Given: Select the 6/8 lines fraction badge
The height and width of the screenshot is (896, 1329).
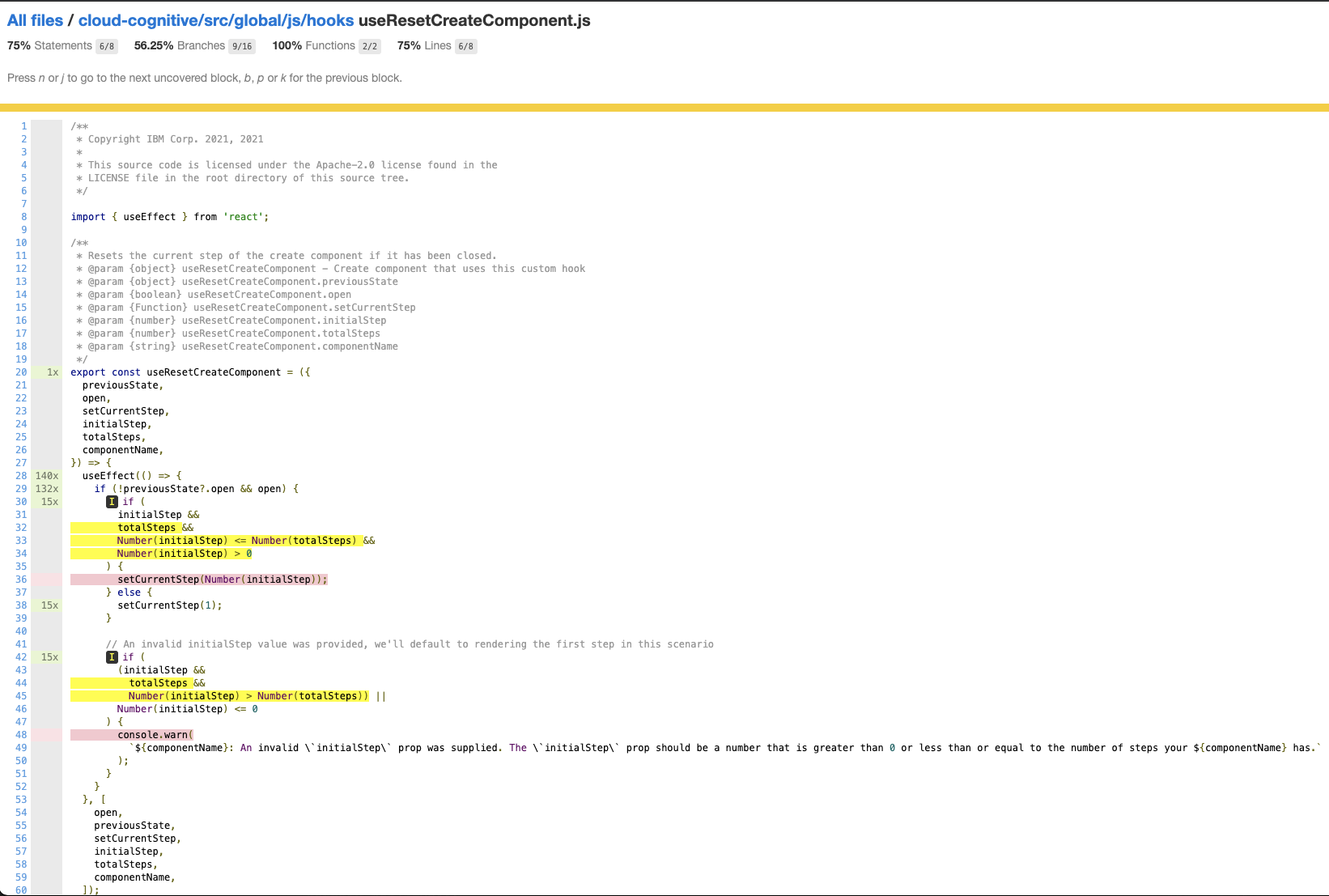Looking at the screenshot, I should coord(466,46).
